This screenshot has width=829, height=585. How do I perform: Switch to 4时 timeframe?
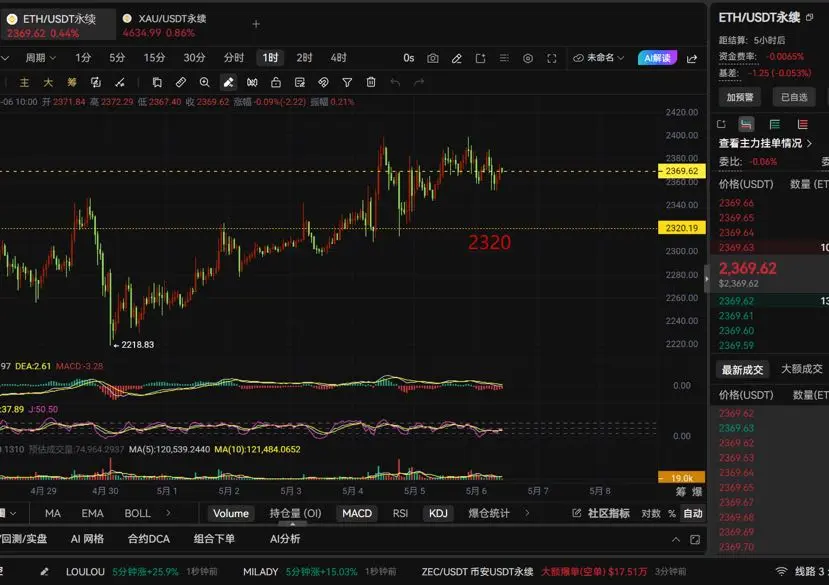point(338,58)
